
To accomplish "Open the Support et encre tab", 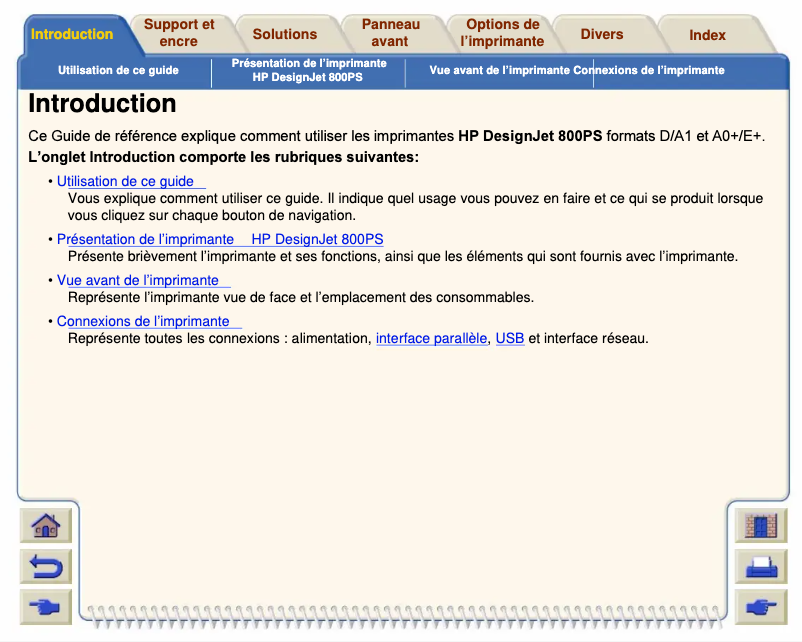I will (179, 33).
